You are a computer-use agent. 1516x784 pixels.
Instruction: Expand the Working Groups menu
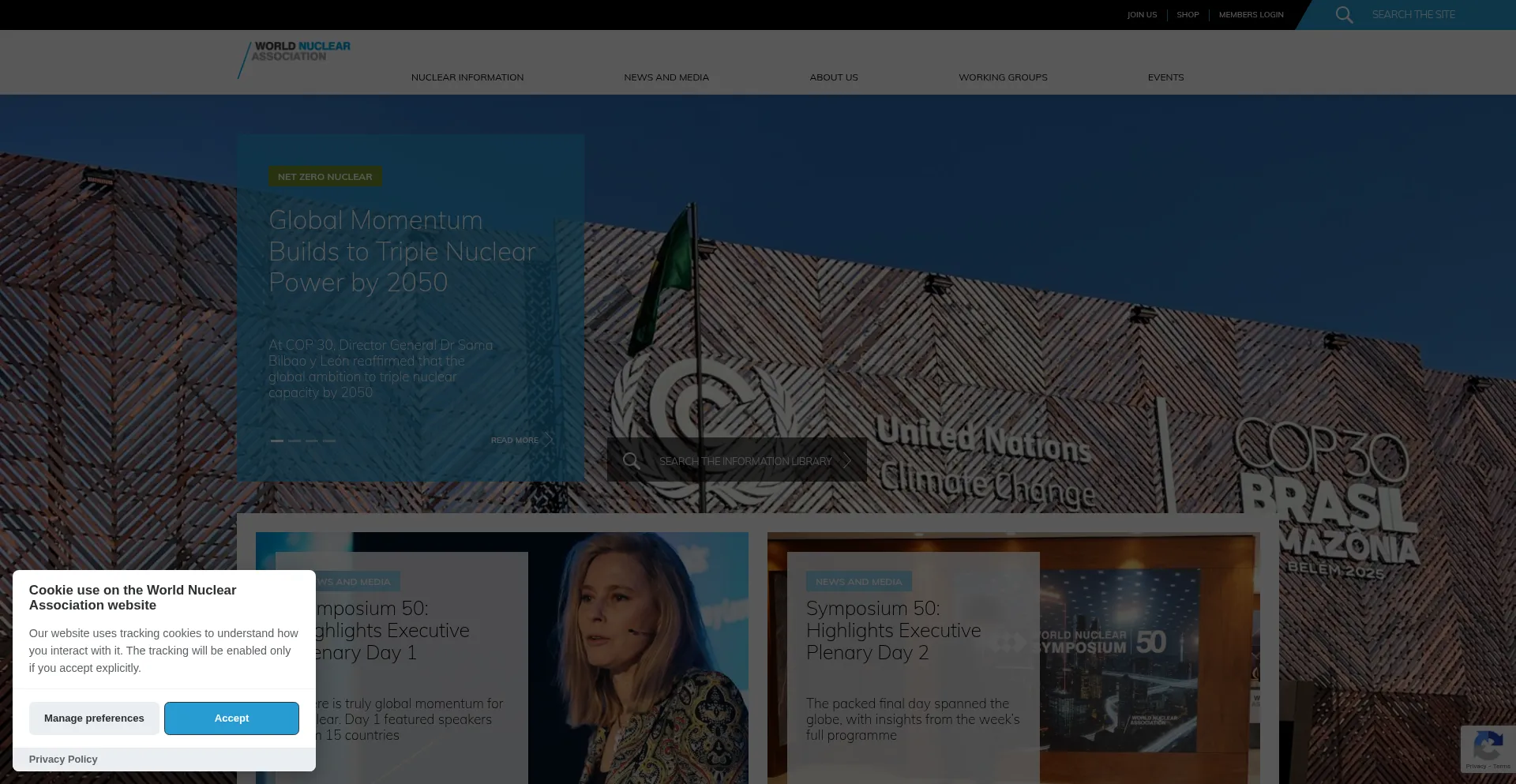(1003, 77)
